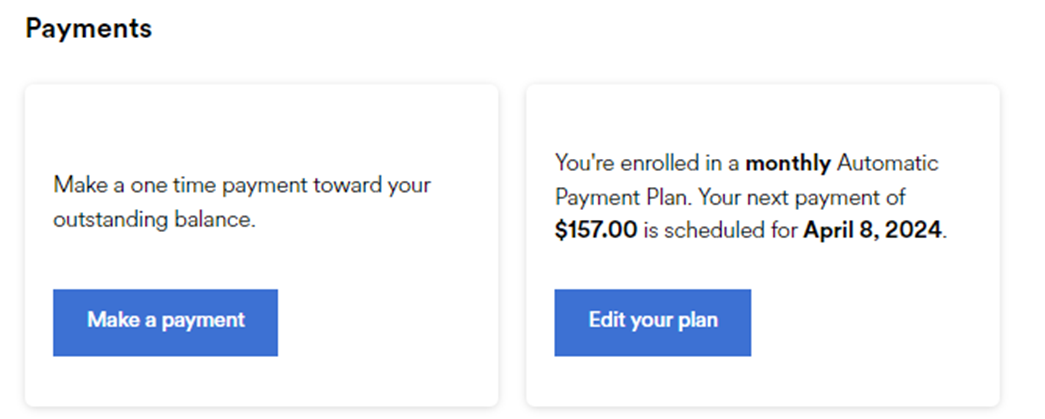
Task: Click blank space right of Edit your plan button
Action: (870, 322)
